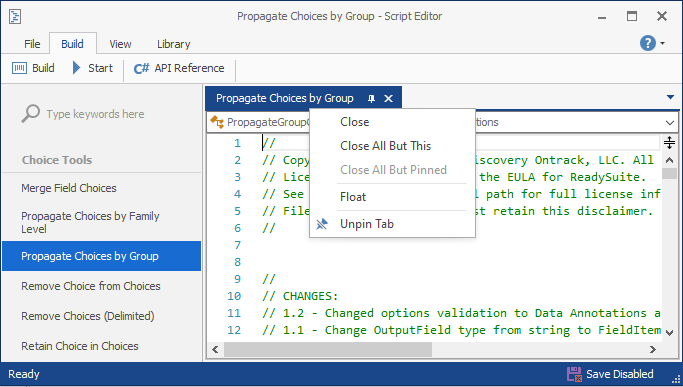
Task: Select Remove Choices (Delimited) script
Action: 101,316
